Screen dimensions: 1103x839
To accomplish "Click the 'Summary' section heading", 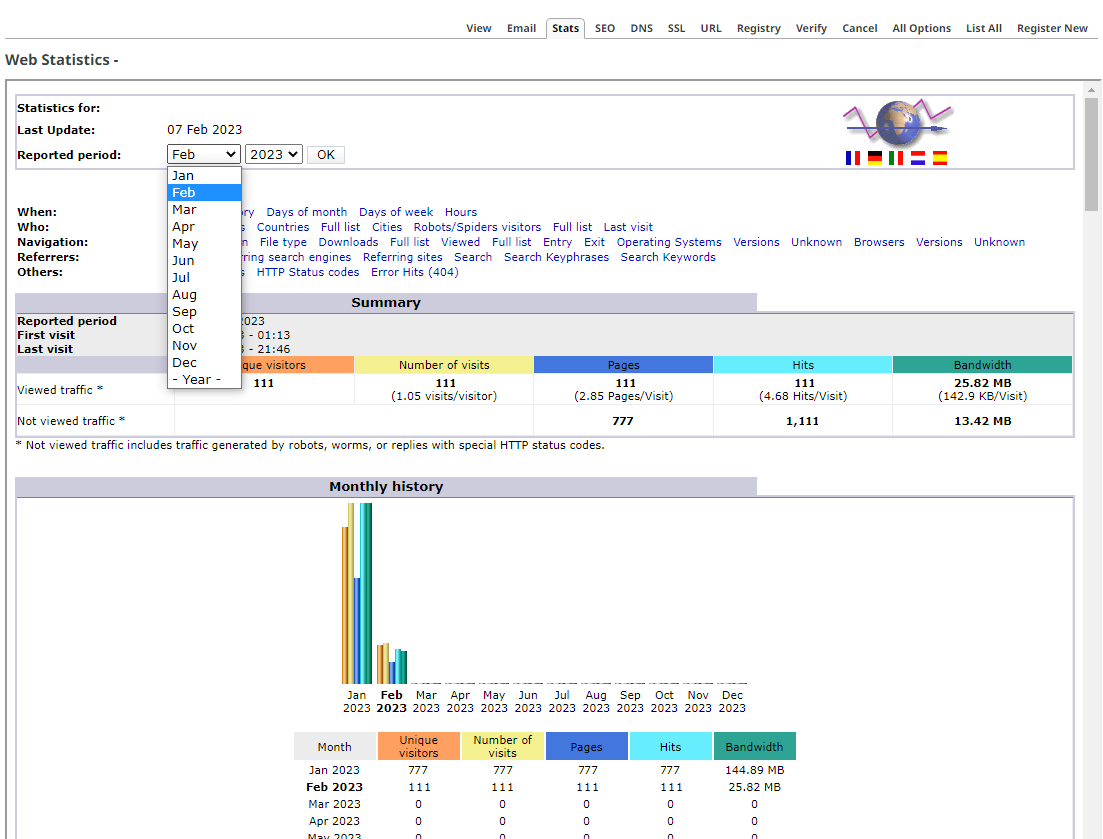I will (x=386, y=302).
